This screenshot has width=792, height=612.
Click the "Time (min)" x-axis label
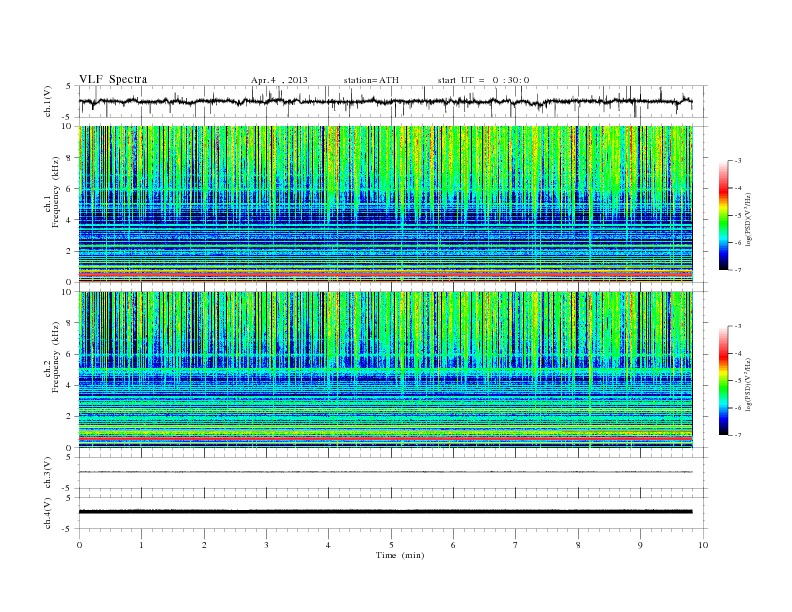400,555
